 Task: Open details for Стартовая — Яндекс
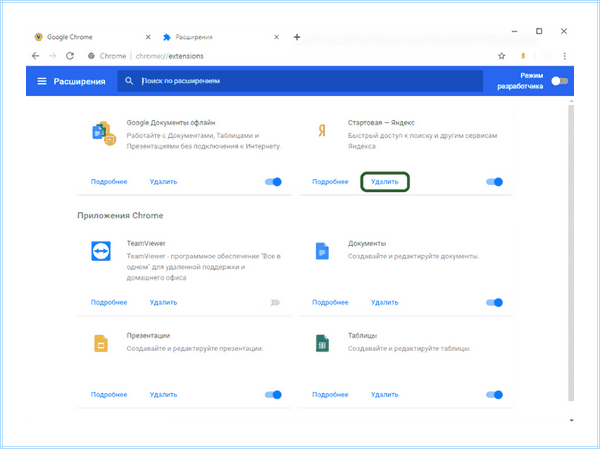pos(330,181)
